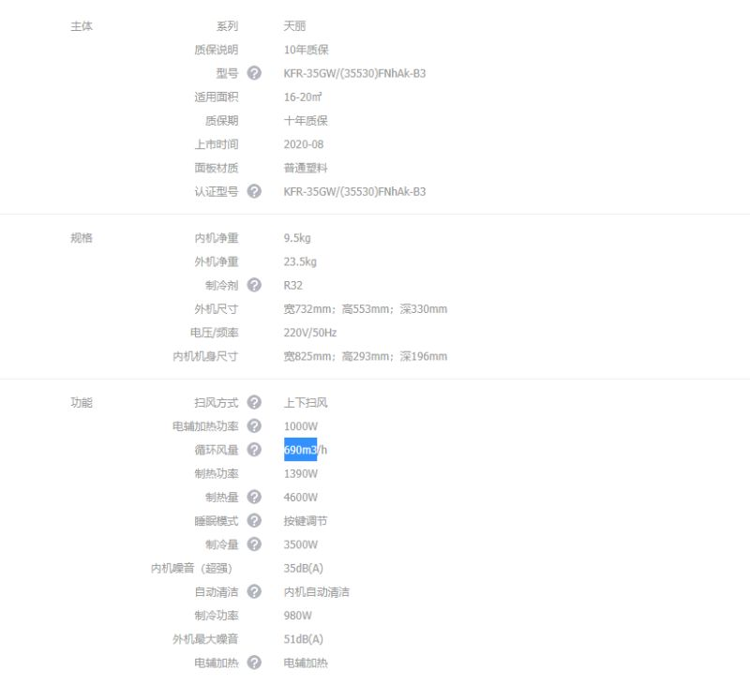This screenshot has height=685, width=750.
Task: Select the 规格 section heading
Action: point(82,238)
